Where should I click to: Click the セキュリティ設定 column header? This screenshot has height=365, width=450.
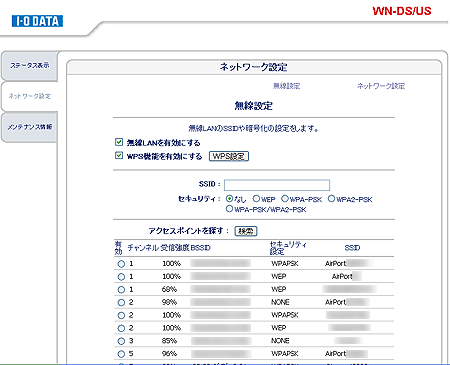(x=288, y=248)
